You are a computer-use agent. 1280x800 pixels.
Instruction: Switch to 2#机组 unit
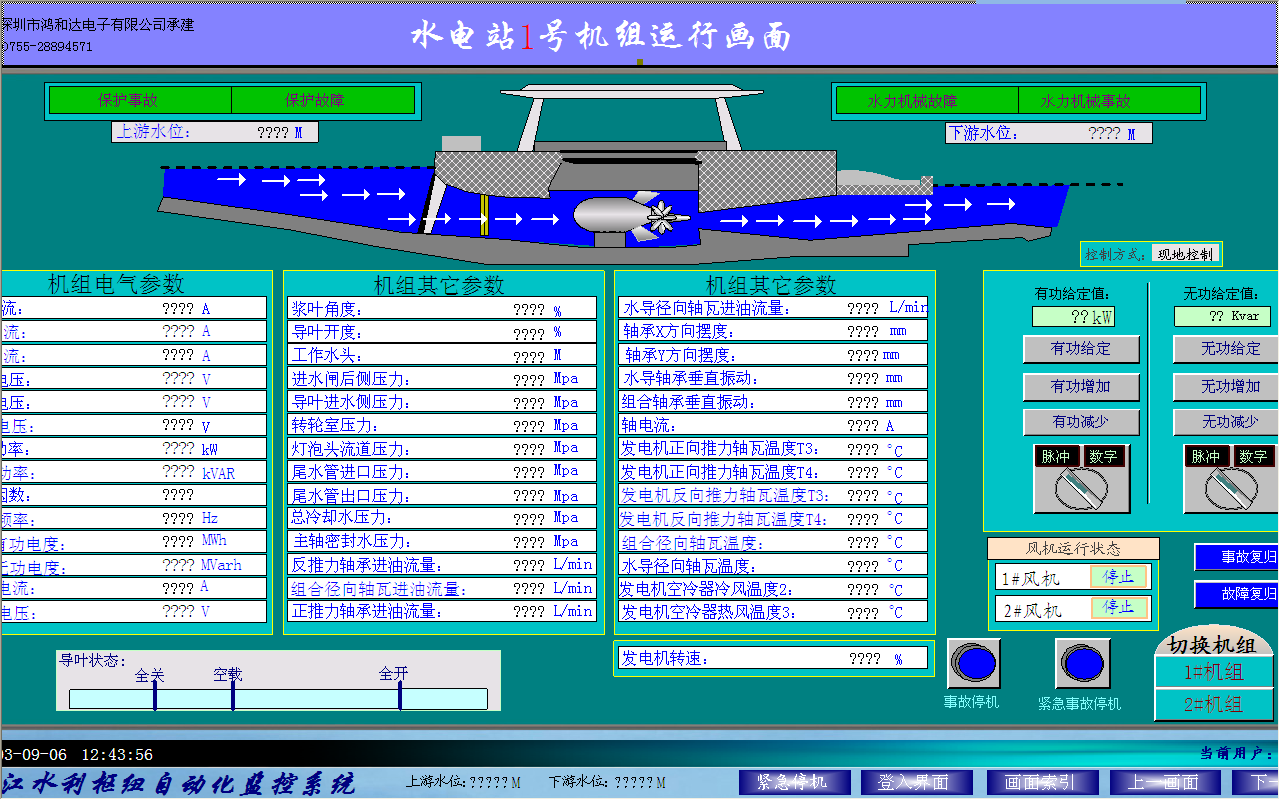click(1213, 704)
